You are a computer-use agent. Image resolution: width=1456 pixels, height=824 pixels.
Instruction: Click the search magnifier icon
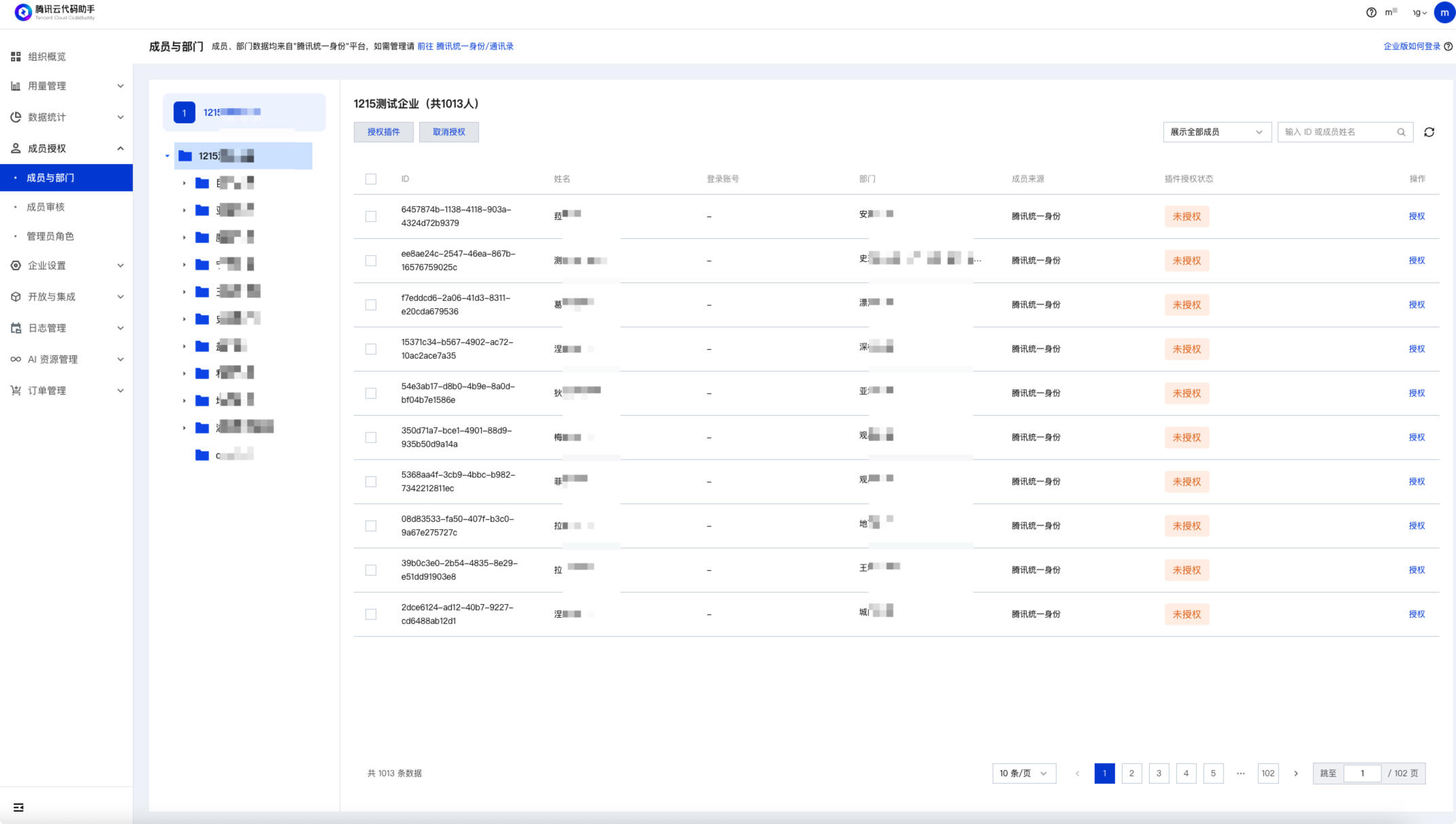coord(1401,132)
